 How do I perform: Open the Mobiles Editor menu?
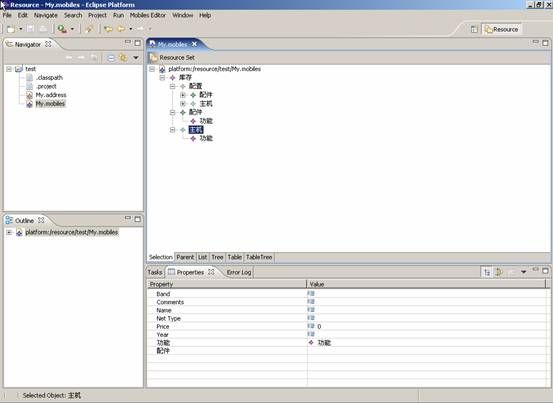[147, 16]
